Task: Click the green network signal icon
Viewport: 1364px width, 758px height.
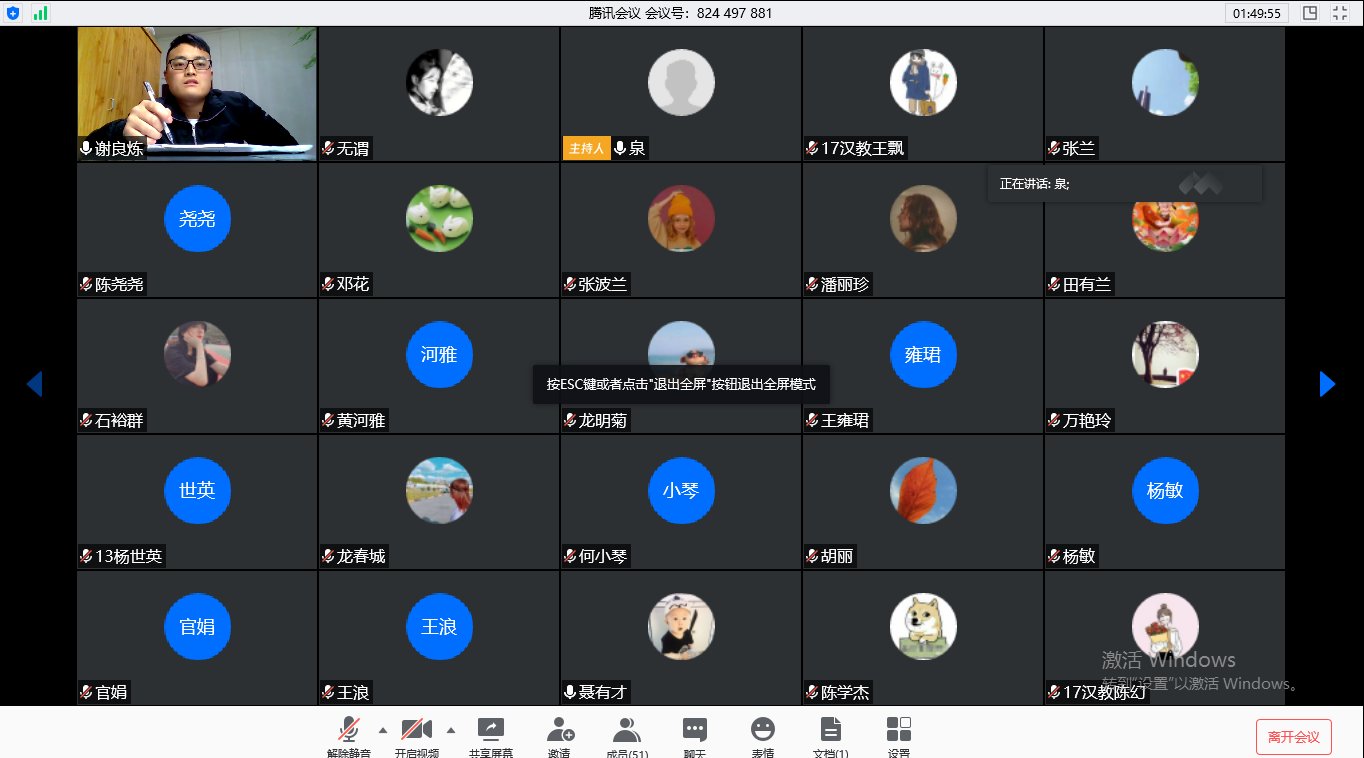Action: coord(40,13)
